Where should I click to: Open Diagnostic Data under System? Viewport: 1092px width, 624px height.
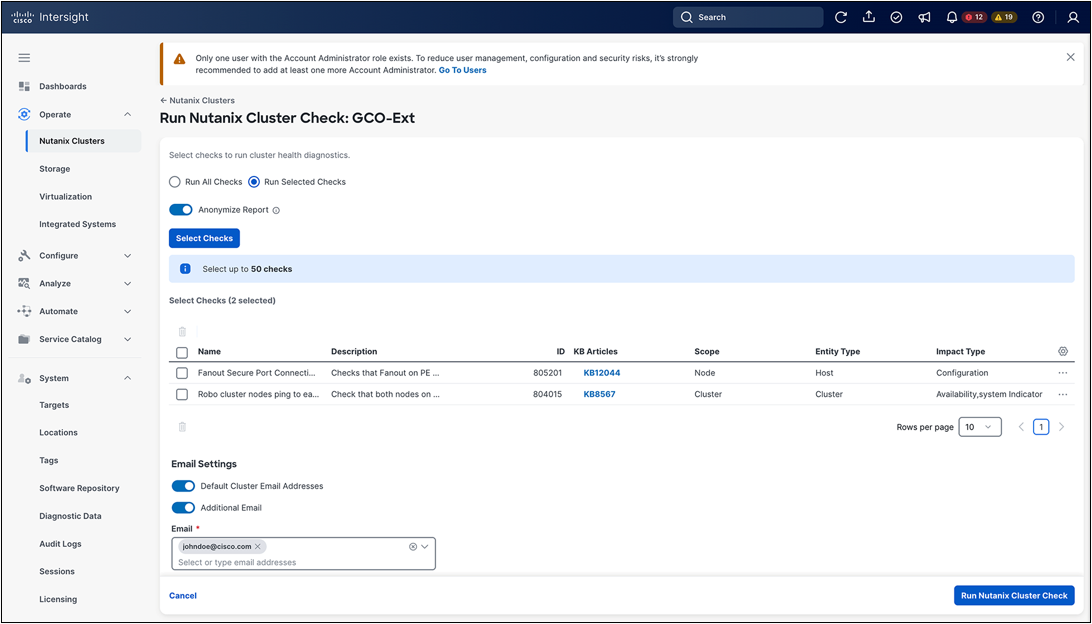(x=70, y=516)
